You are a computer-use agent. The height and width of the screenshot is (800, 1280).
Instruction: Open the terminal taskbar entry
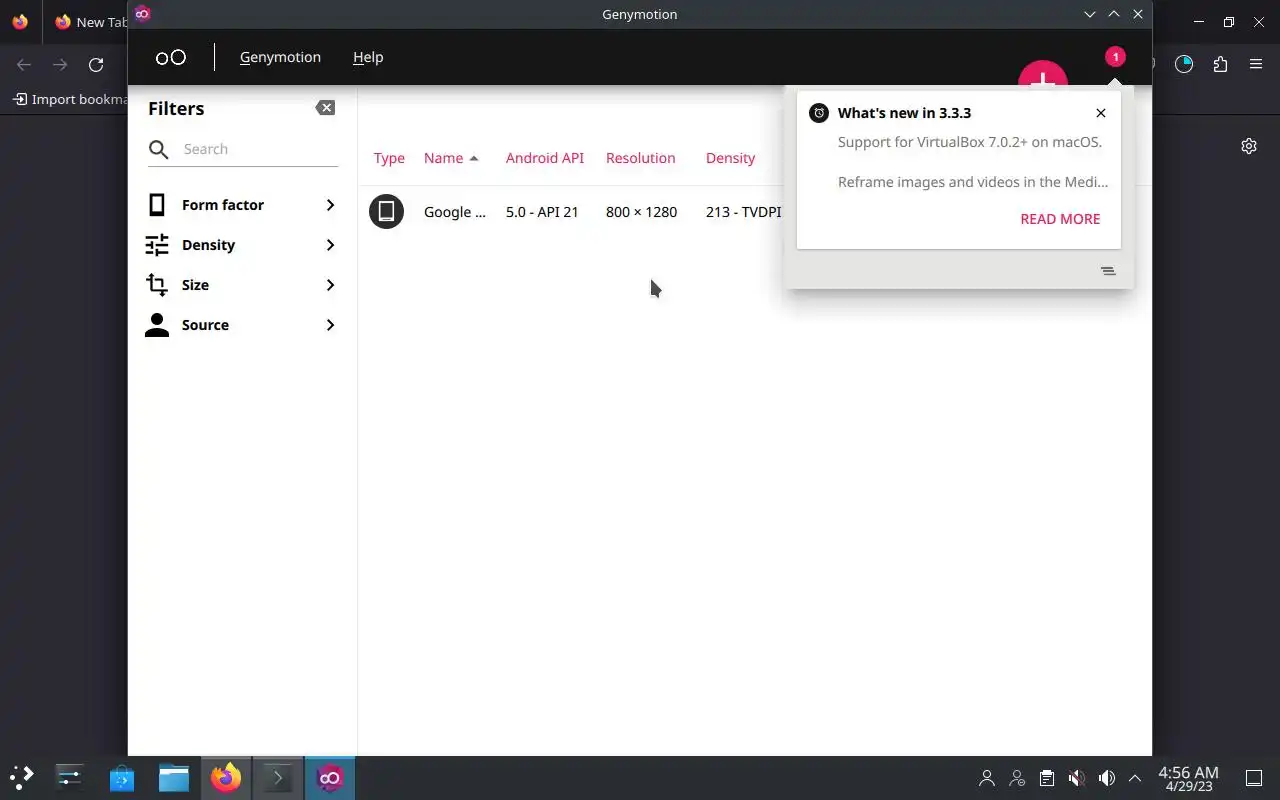click(278, 777)
